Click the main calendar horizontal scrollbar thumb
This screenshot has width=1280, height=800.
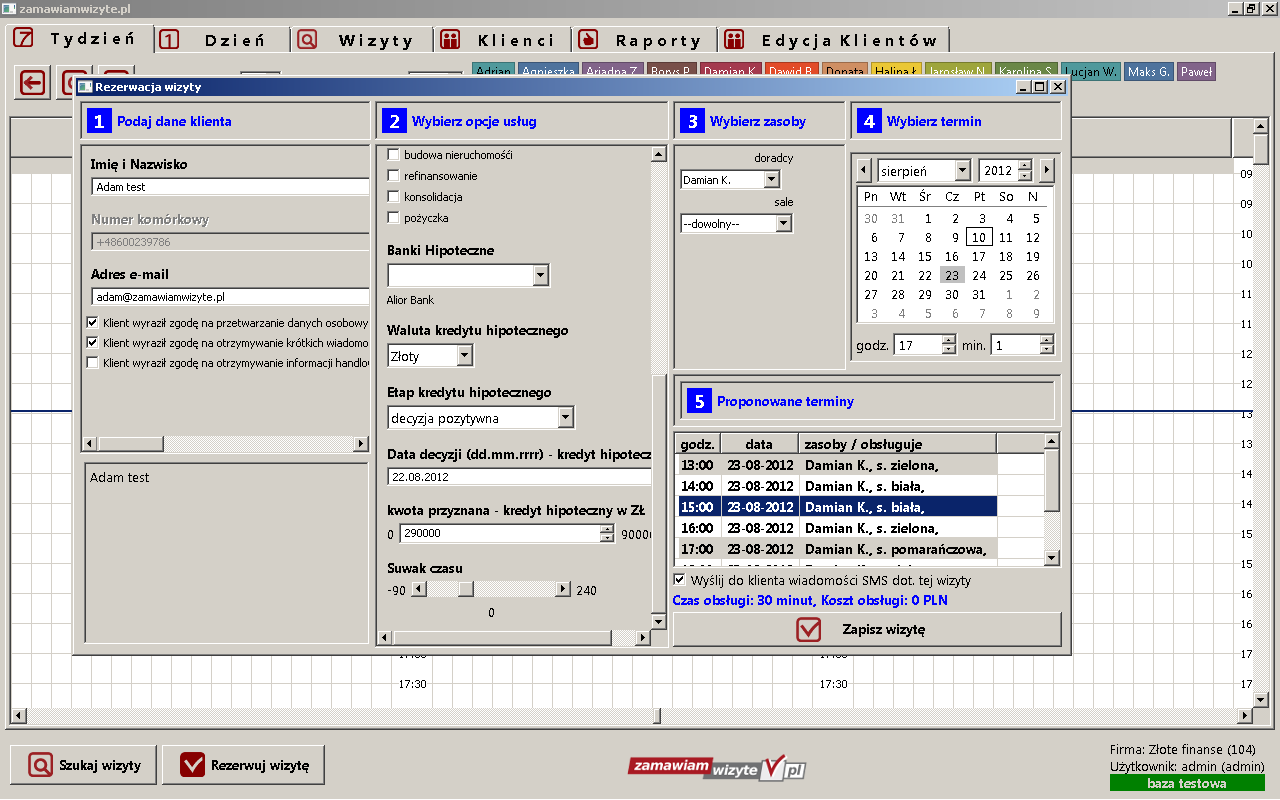(658, 716)
